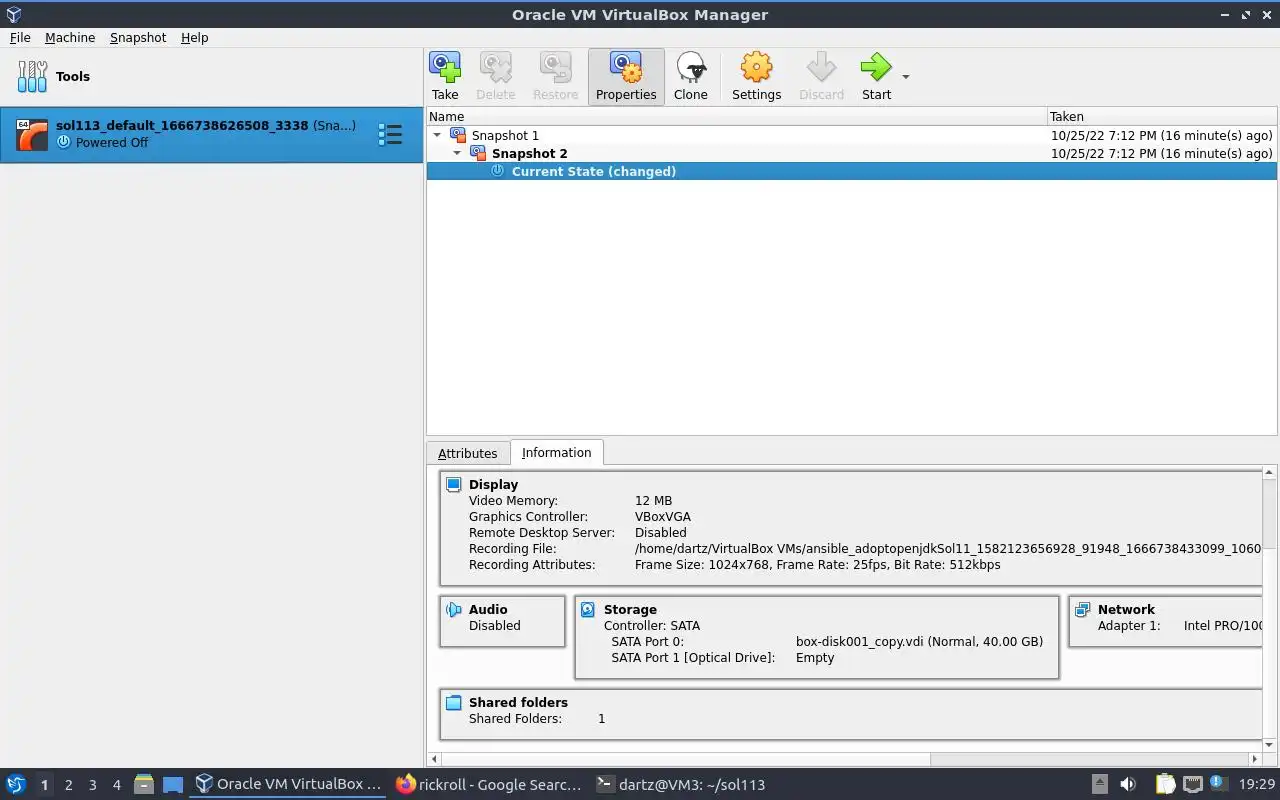Click the Shared folders folder icon

(x=454, y=703)
